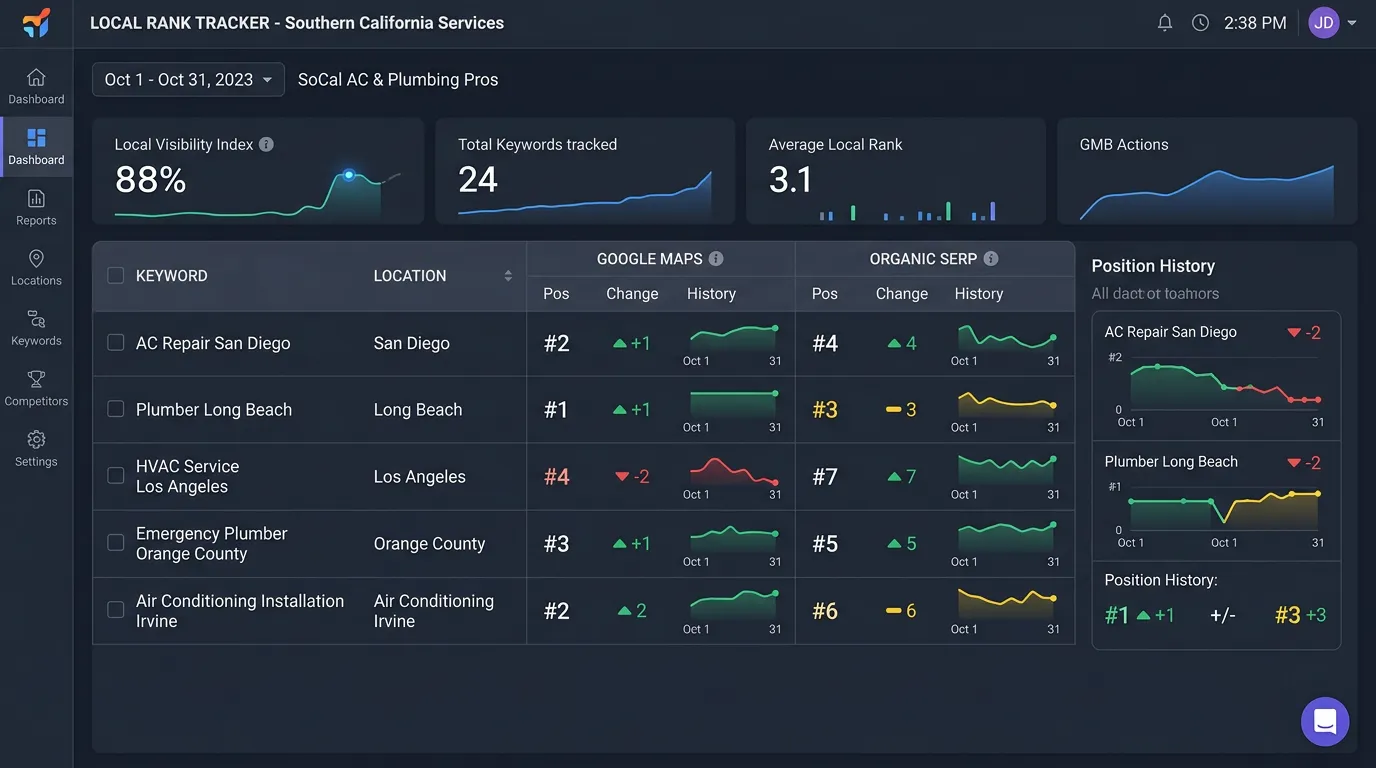Click the "San Diego" location cell
This screenshot has height=768, width=1376.
point(412,343)
